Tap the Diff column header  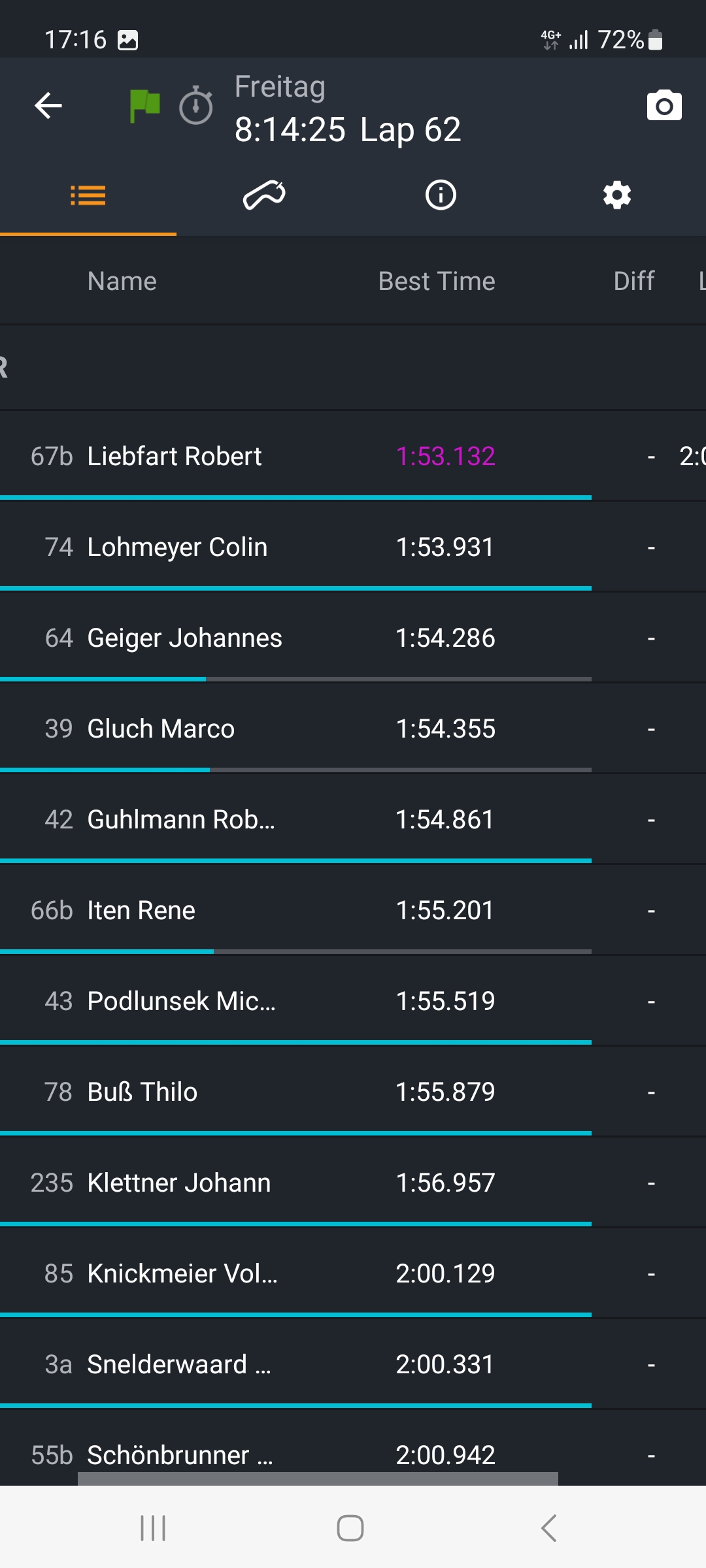click(x=633, y=282)
